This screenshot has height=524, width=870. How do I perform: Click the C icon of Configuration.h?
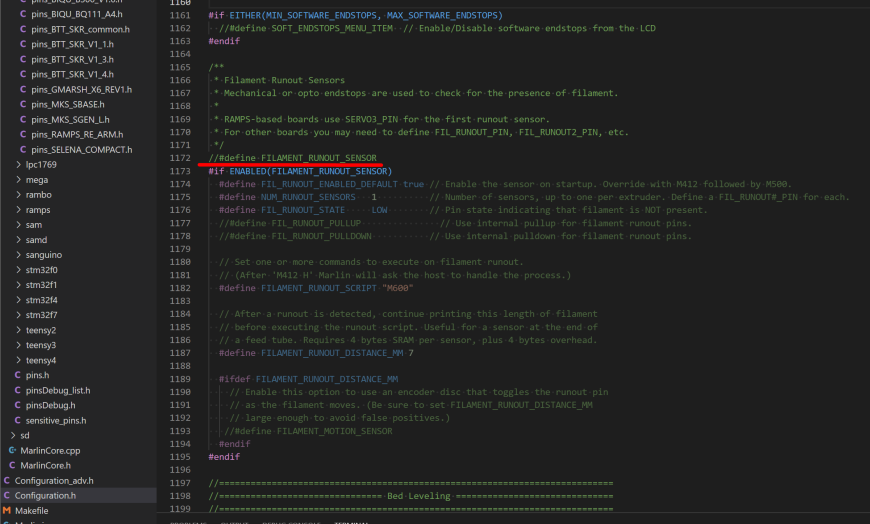tap(7, 495)
